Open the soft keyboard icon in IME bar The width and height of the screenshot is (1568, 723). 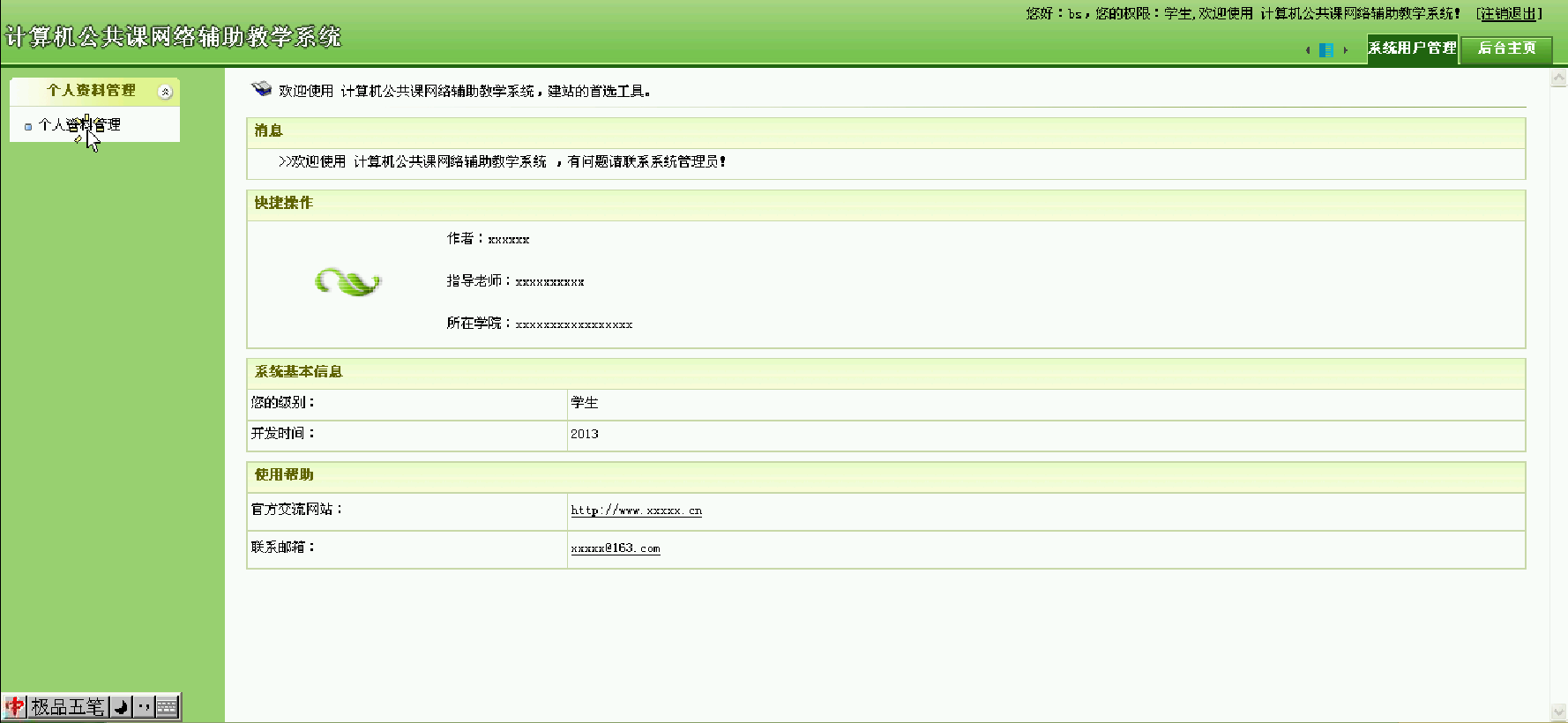pos(167,707)
